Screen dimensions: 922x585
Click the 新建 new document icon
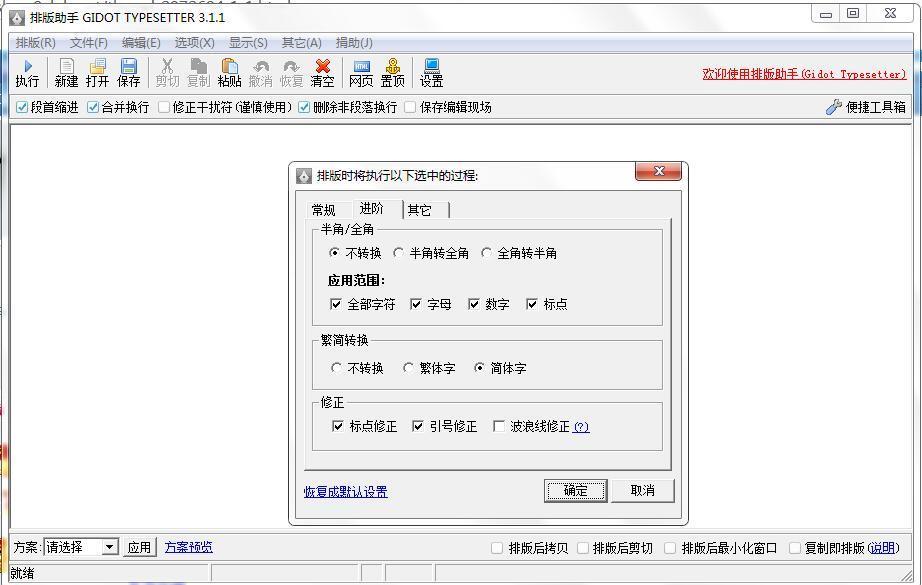(66, 73)
